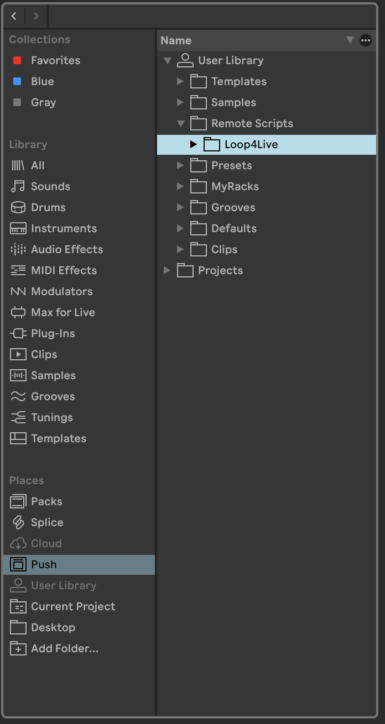
Task: Open the Max for Live icon
Action: [18, 313]
